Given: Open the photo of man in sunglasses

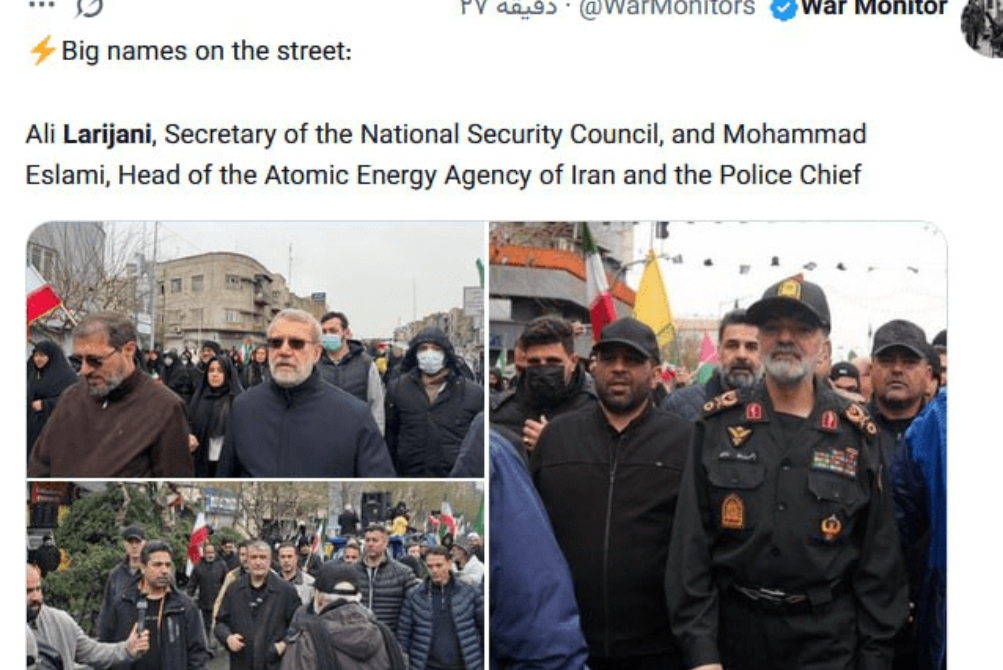Looking at the screenshot, I should (255, 349).
